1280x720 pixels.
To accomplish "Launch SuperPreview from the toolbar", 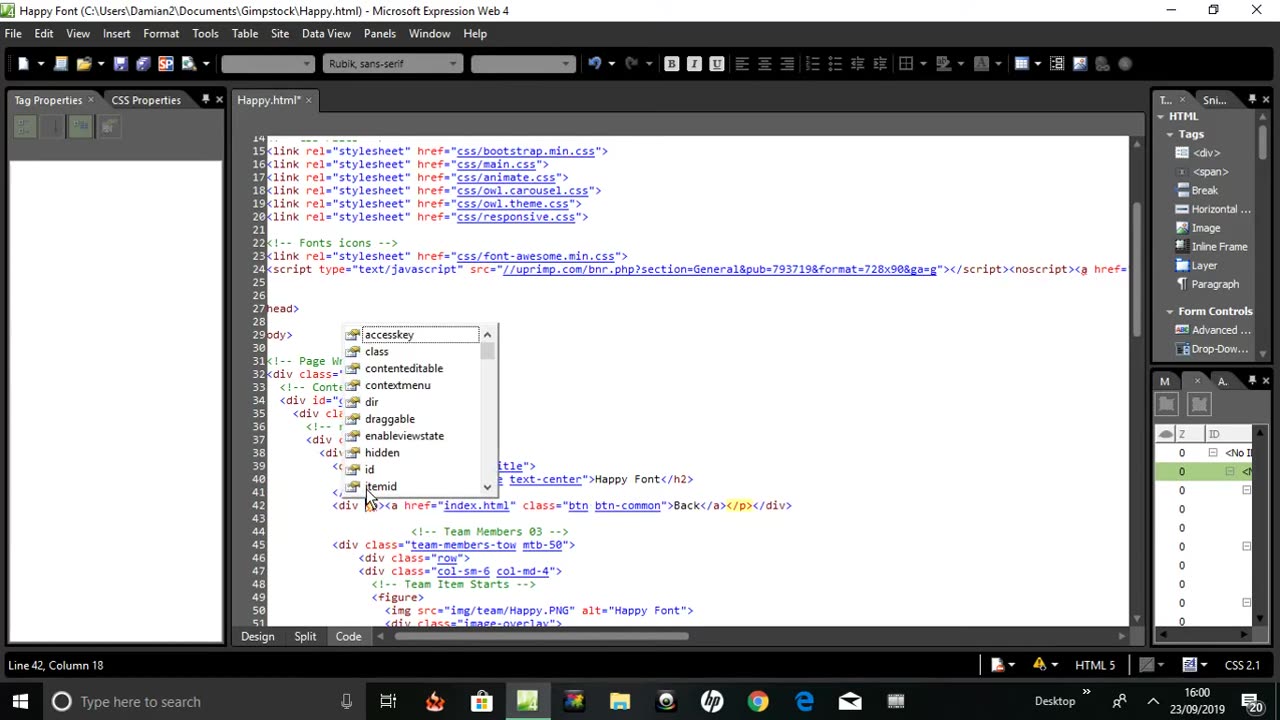I will [x=165, y=64].
